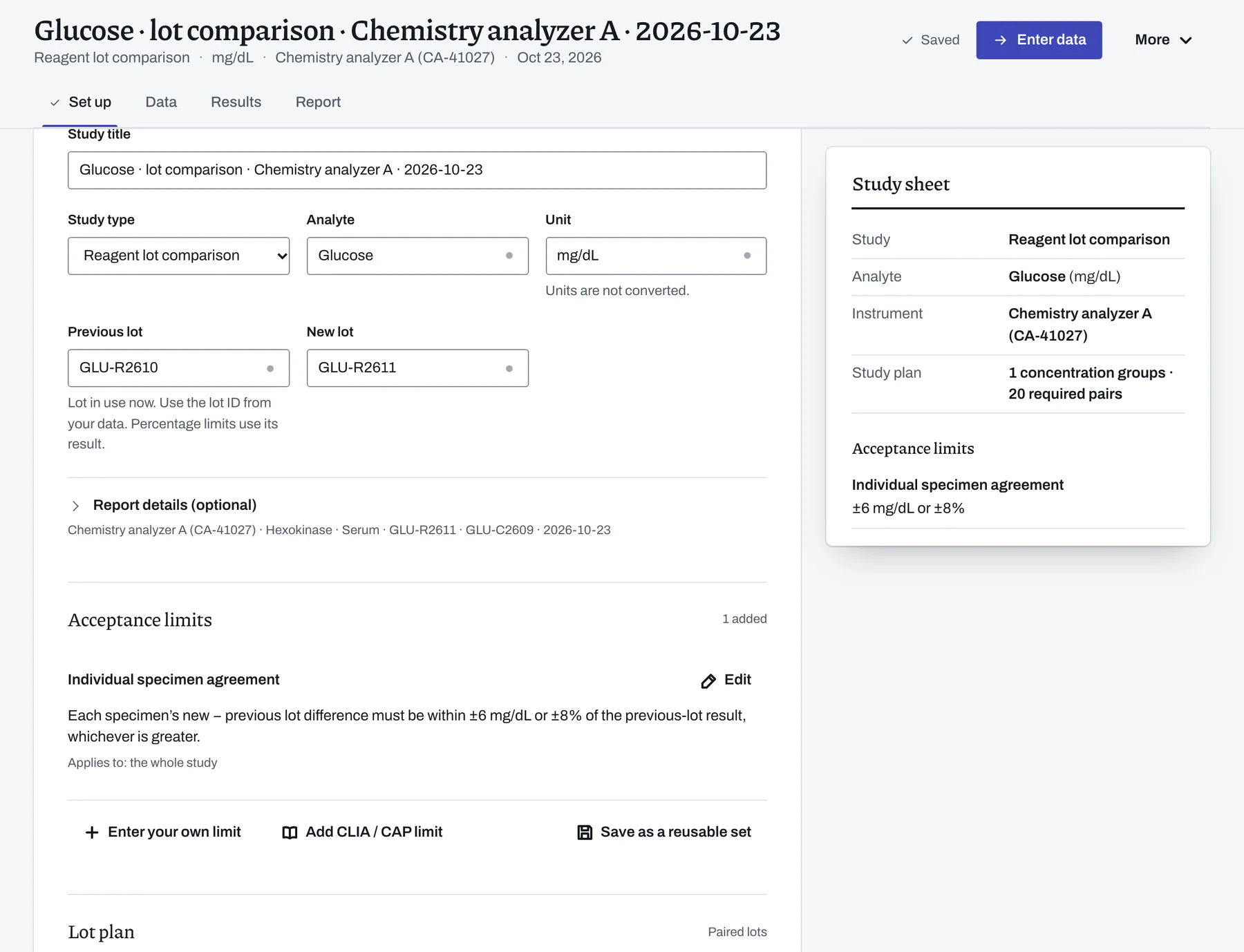Click the page title 'Glucose · lot comparison' header

(407, 31)
